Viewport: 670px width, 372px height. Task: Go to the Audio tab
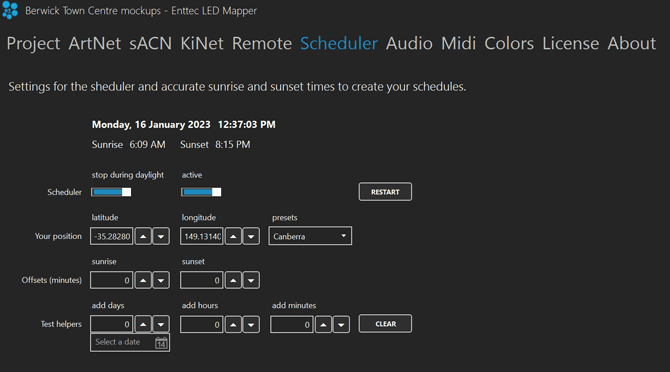tap(409, 43)
